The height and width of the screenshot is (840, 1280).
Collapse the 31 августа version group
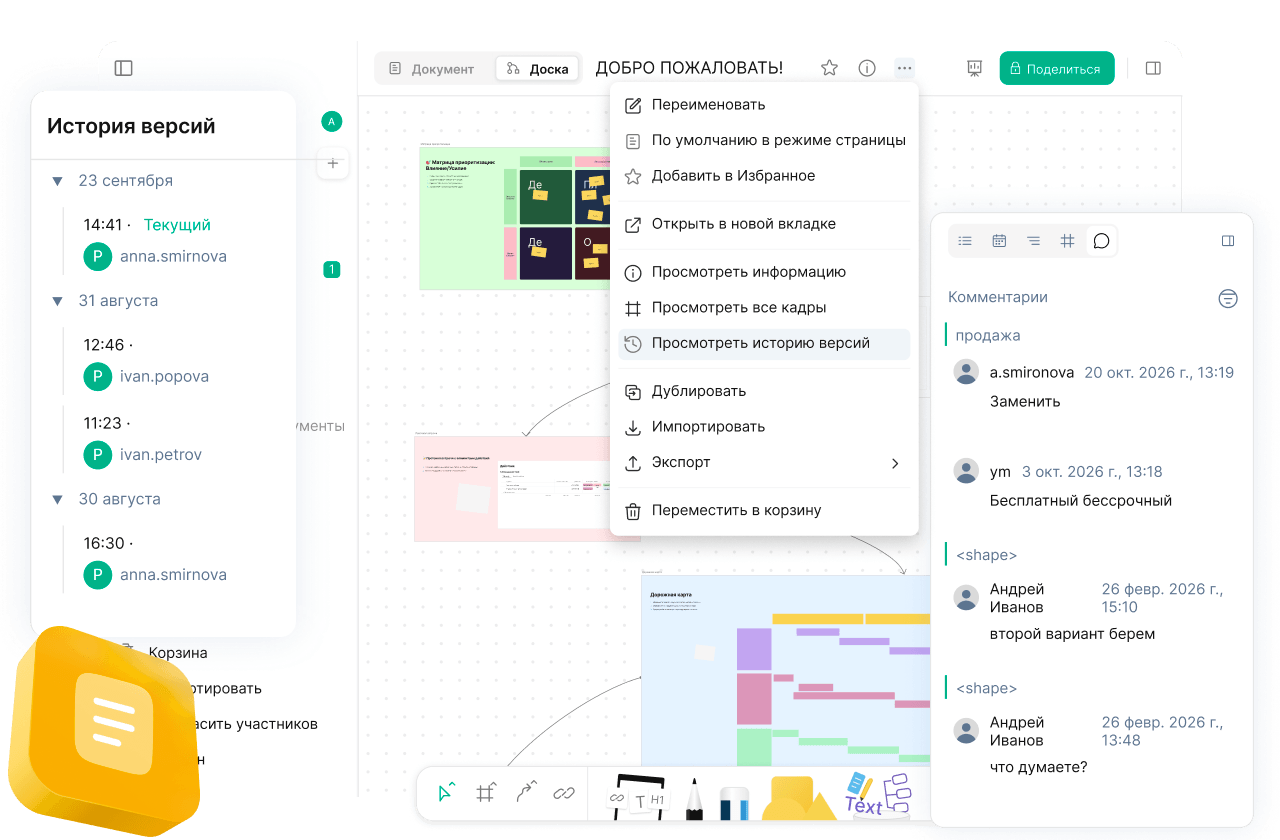click(57, 301)
